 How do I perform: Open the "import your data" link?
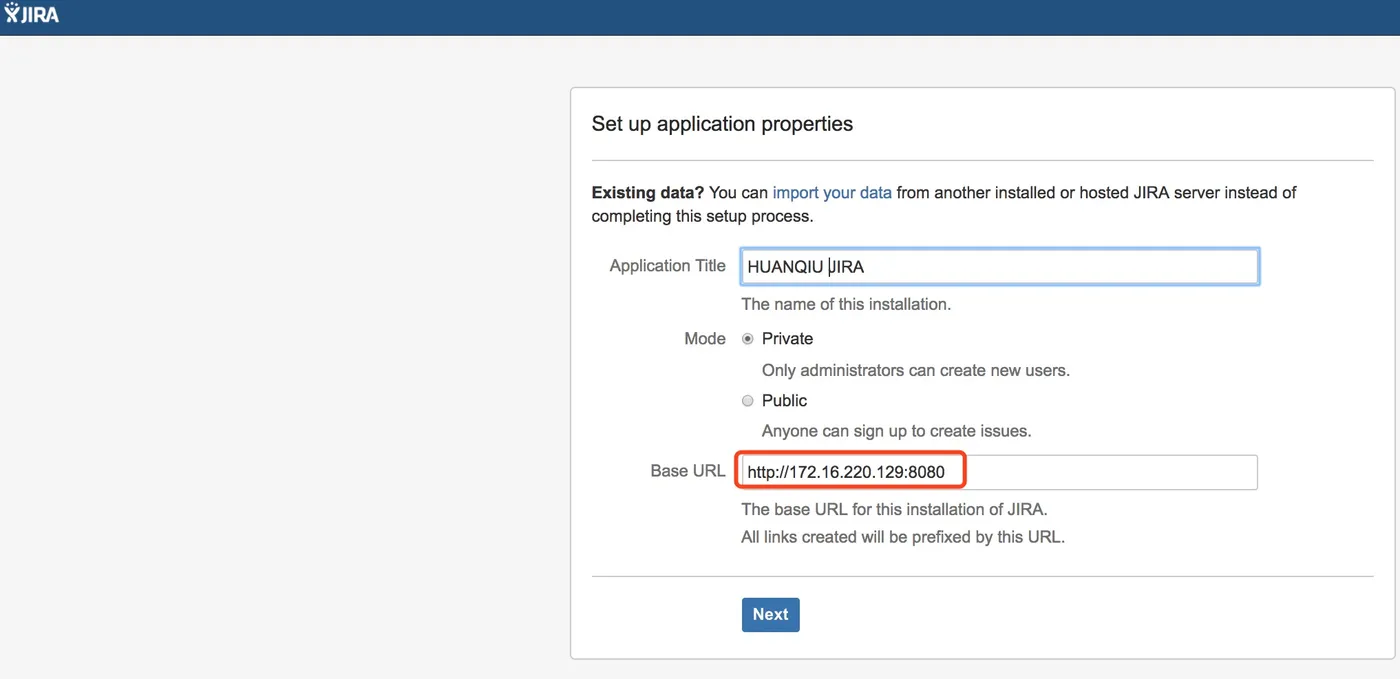point(831,192)
